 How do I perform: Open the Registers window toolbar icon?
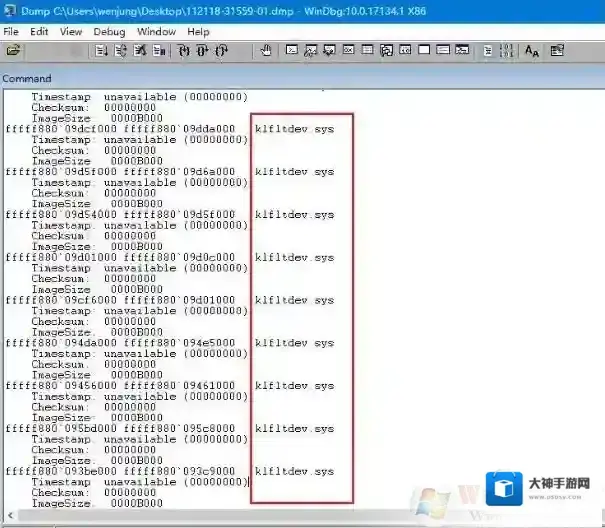(348, 50)
